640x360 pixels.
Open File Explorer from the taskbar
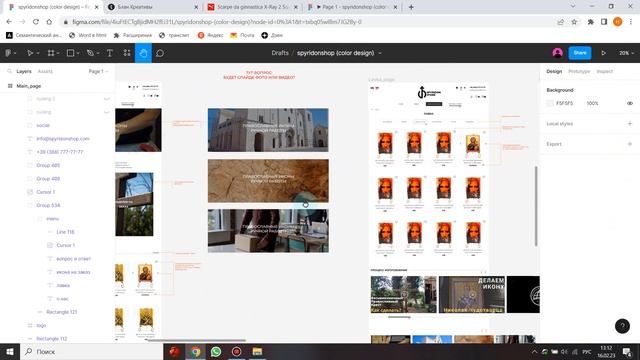[x=257, y=351]
